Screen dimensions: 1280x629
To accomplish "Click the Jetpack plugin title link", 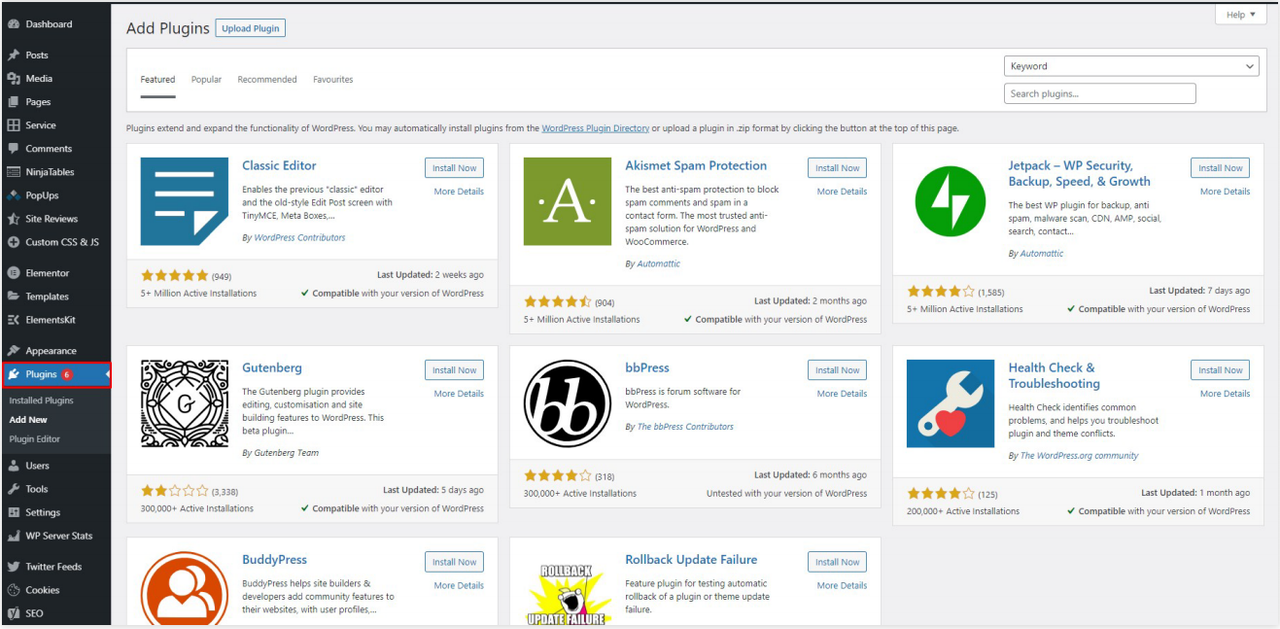I will [x=1079, y=174].
